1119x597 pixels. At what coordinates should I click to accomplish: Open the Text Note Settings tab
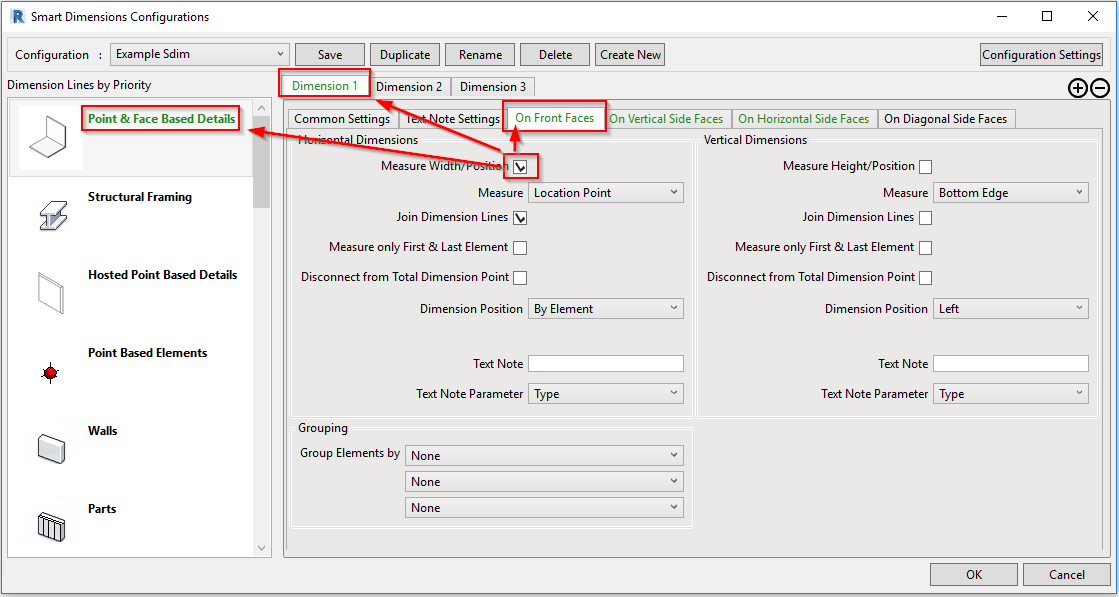pos(452,119)
